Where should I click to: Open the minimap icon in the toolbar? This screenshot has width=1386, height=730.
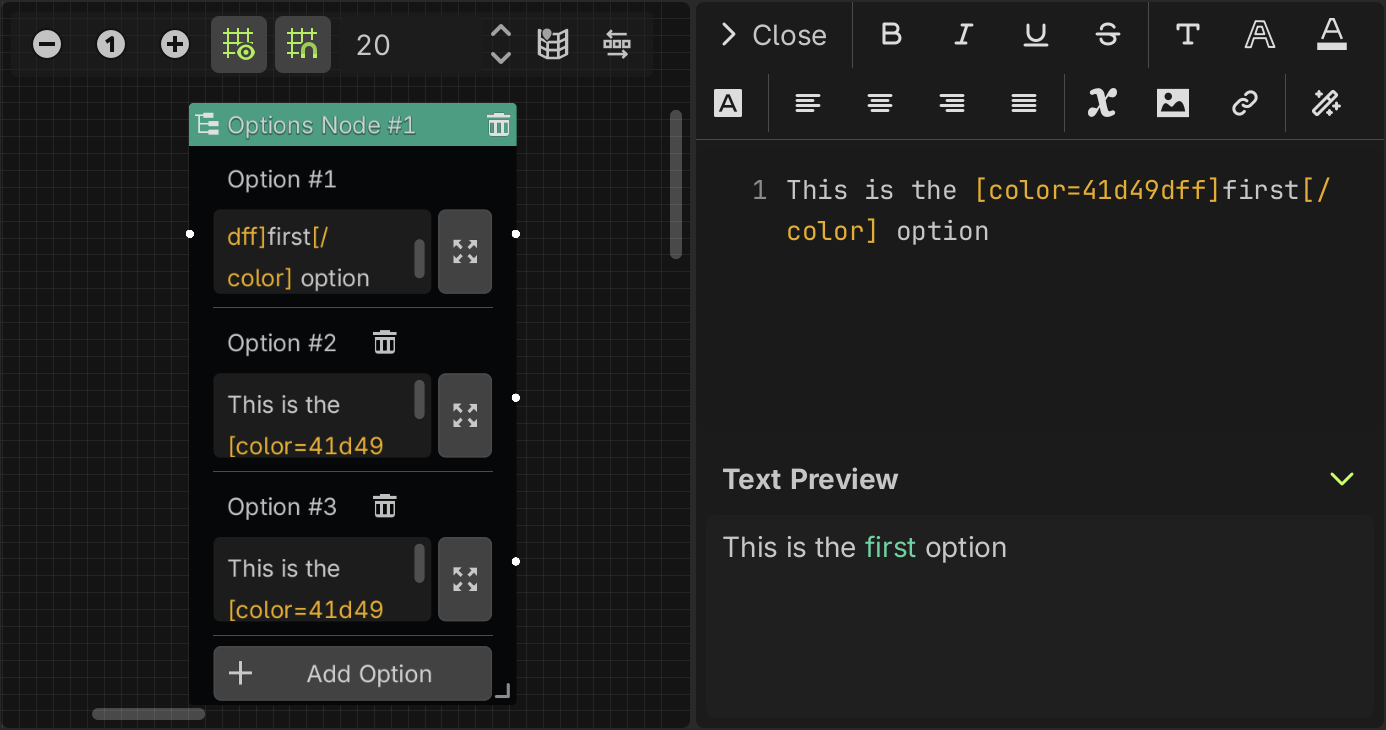554,44
